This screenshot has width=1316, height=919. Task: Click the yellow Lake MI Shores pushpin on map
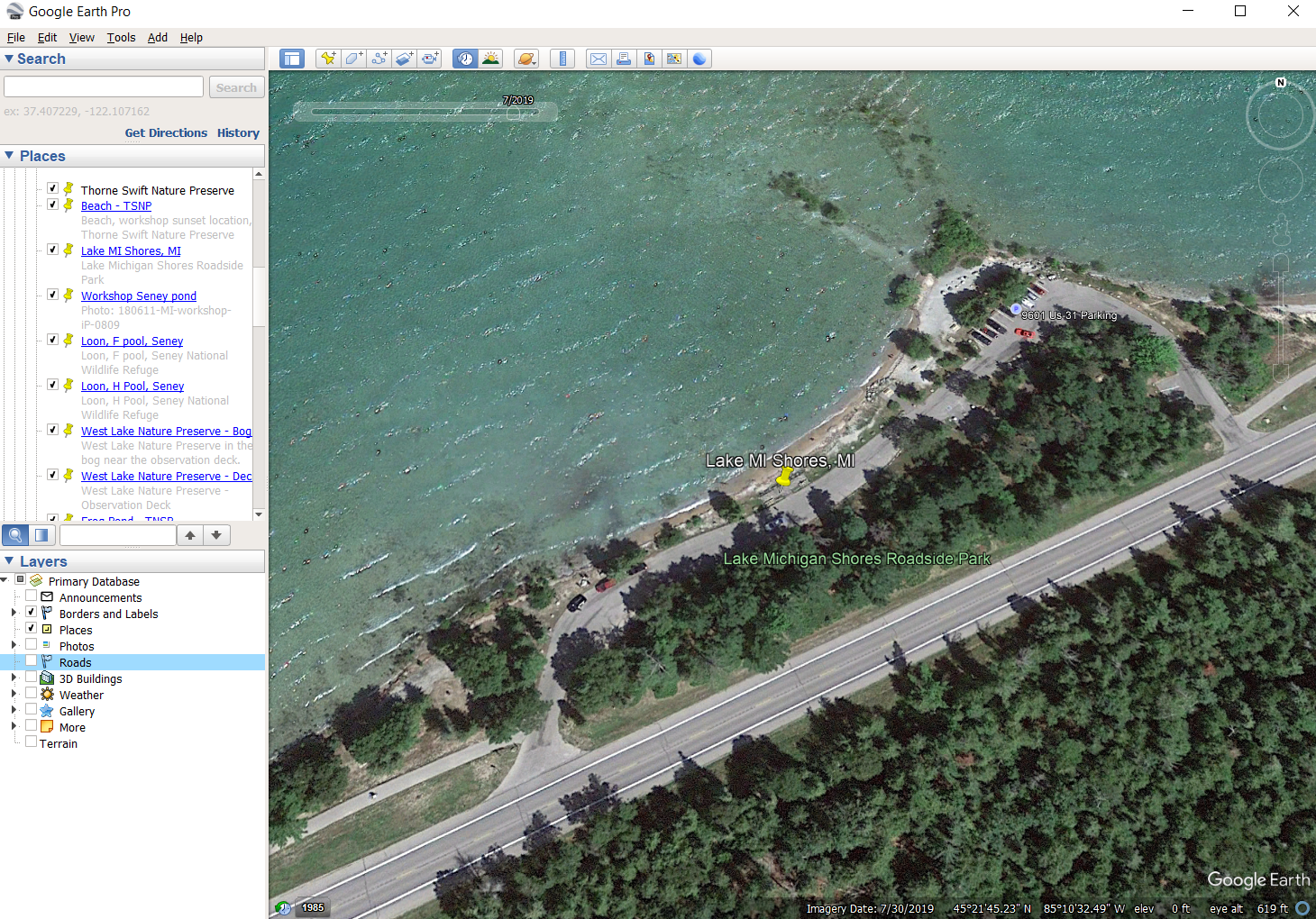pos(784,477)
